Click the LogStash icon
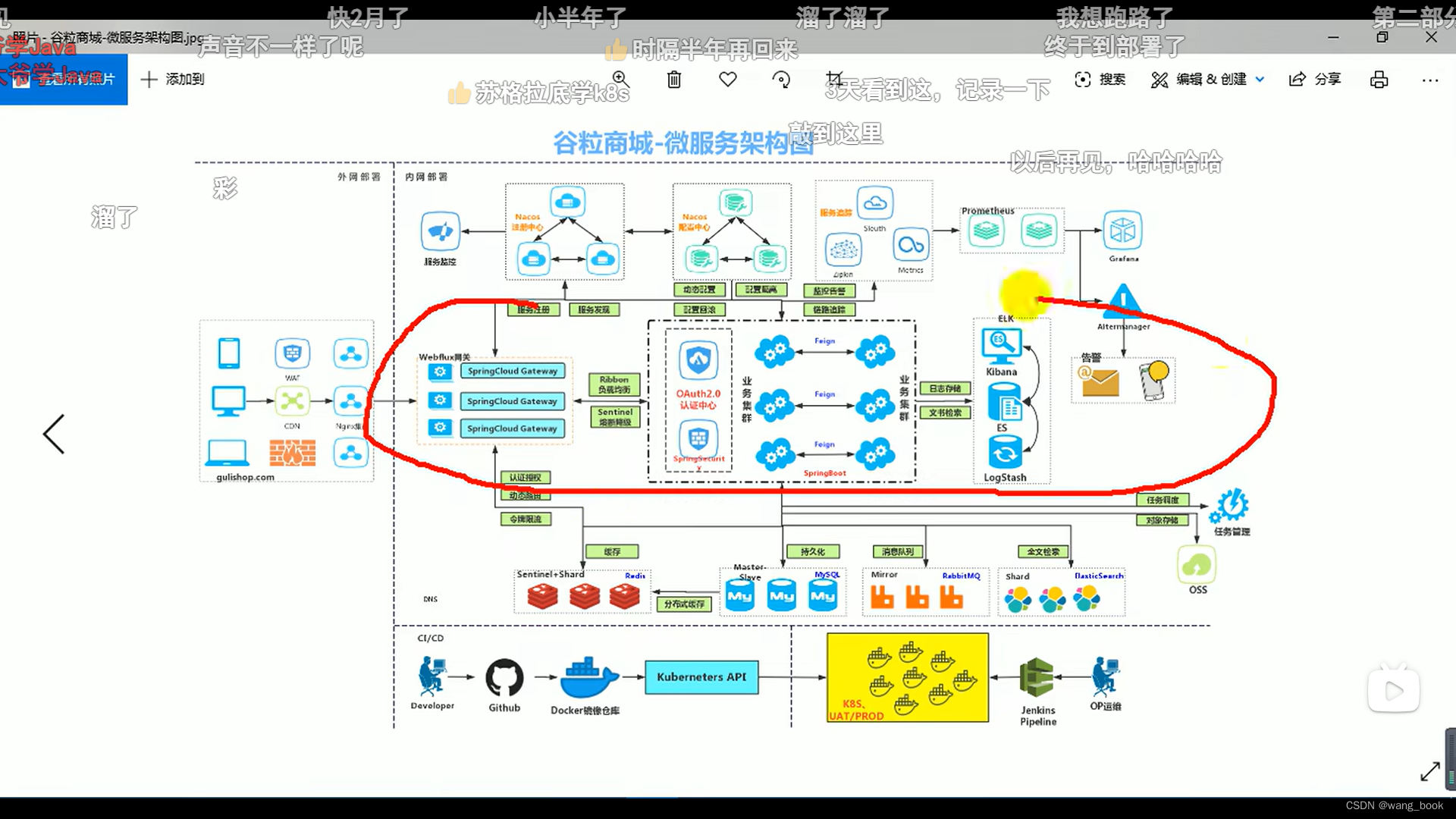The height and width of the screenshot is (819, 1456). pos(1005,453)
